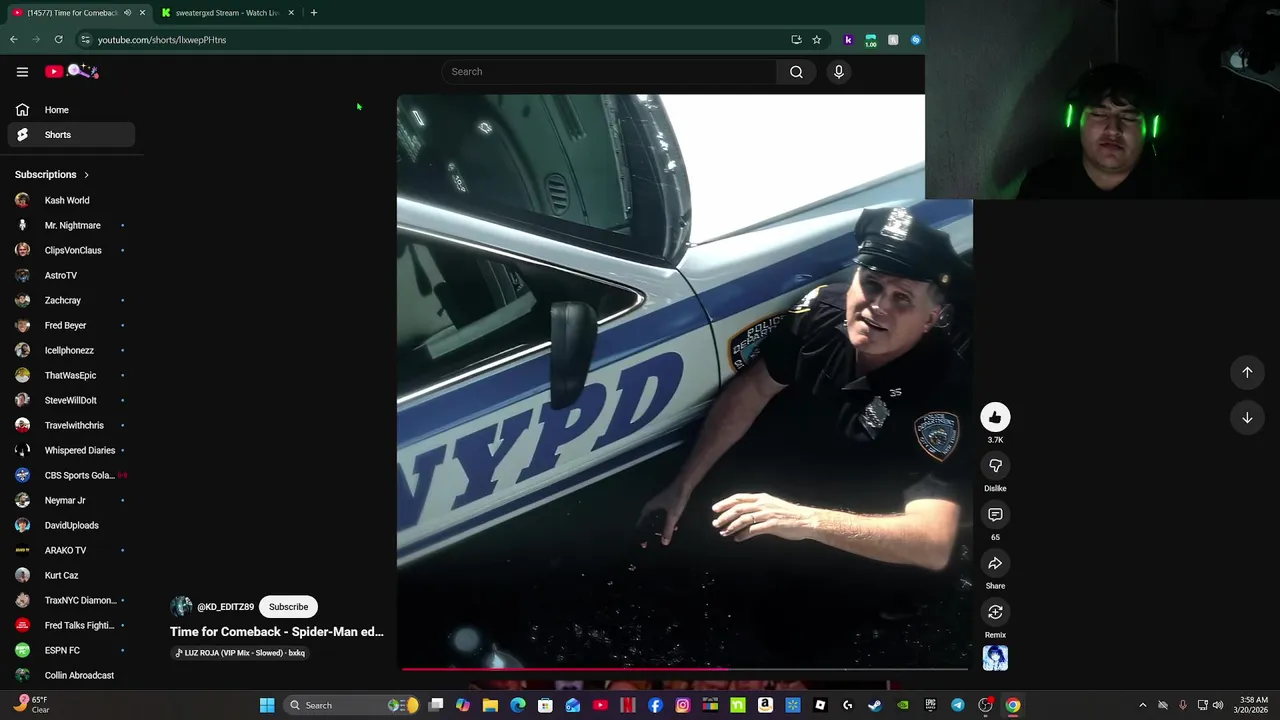
Task: Click the install app icon in address bar
Action: click(x=796, y=40)
